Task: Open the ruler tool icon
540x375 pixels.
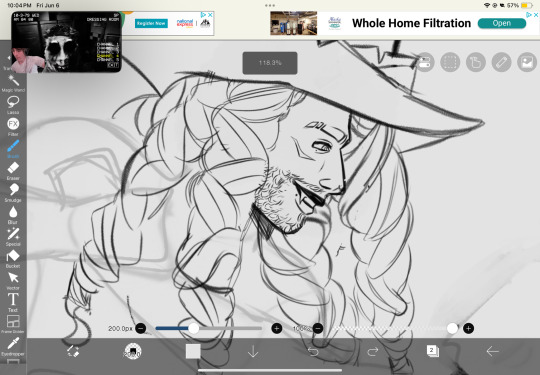Action: point(501,63)
